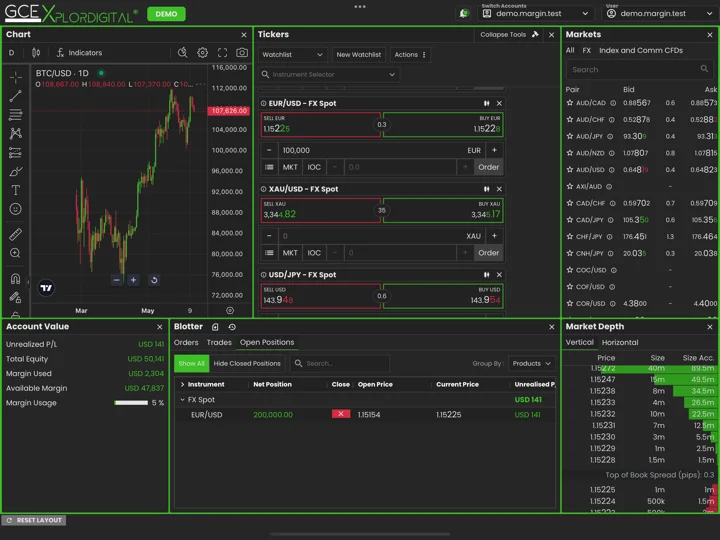Open the Switch Accounts dropdown
The width and height of the screenshot is (720, 540).
tap(536, 13)
